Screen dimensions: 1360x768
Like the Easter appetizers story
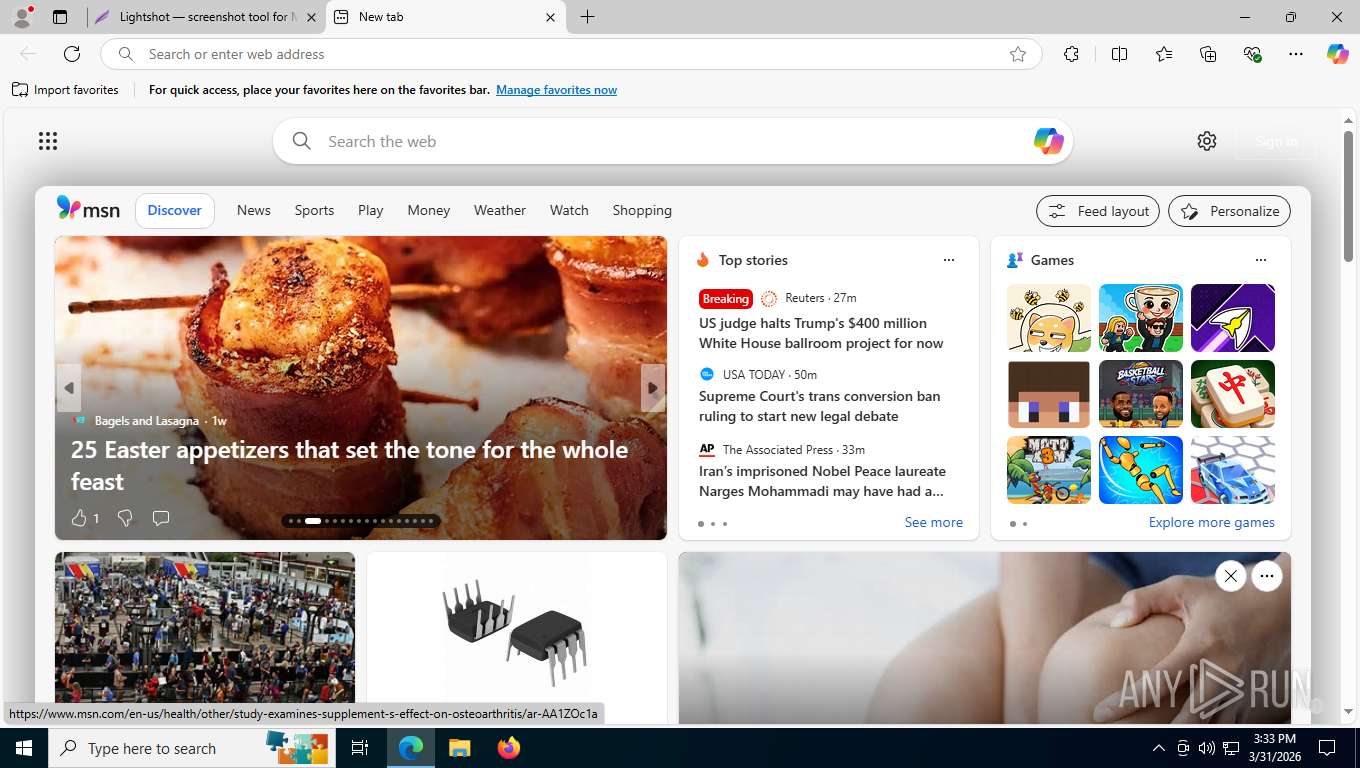pyautogui.click(x=80, y=518)
